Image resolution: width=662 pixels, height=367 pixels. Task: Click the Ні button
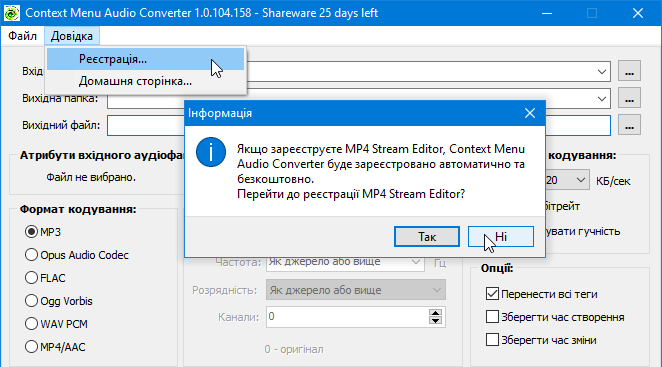[501, 237]
